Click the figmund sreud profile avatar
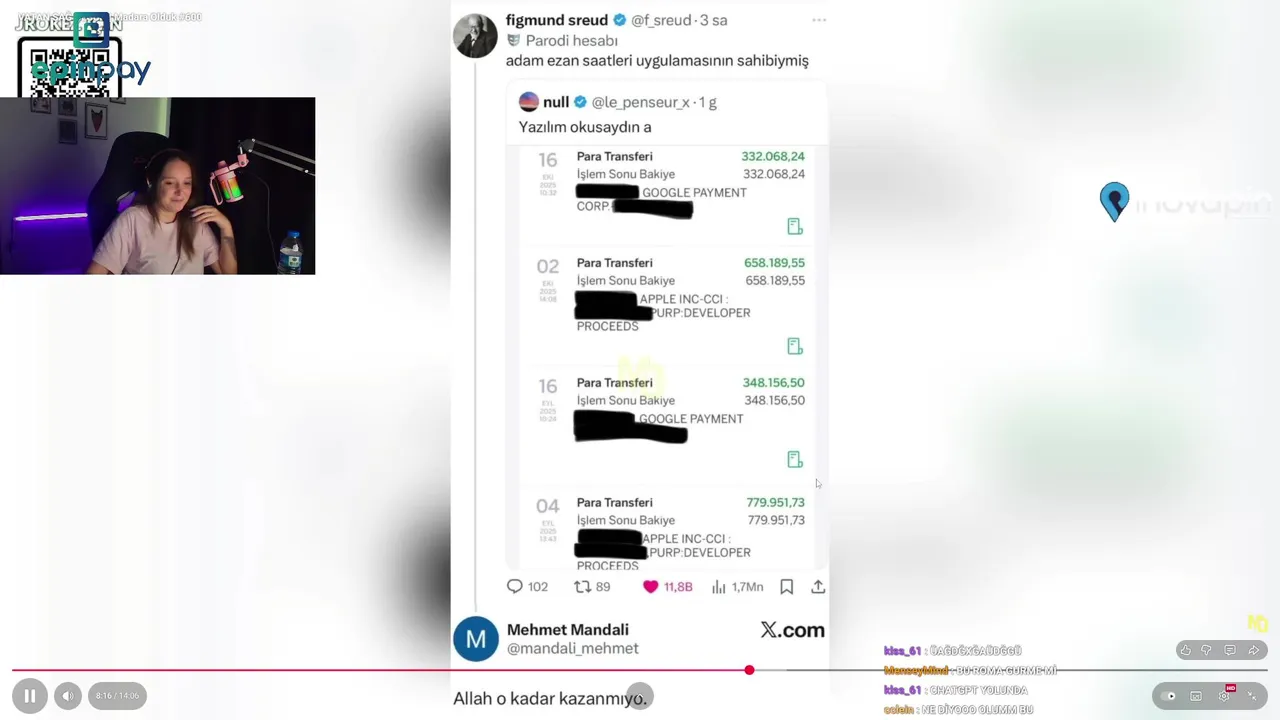Image resolution: width=1280 pixels, height=720 pixels. pos(475,36)
